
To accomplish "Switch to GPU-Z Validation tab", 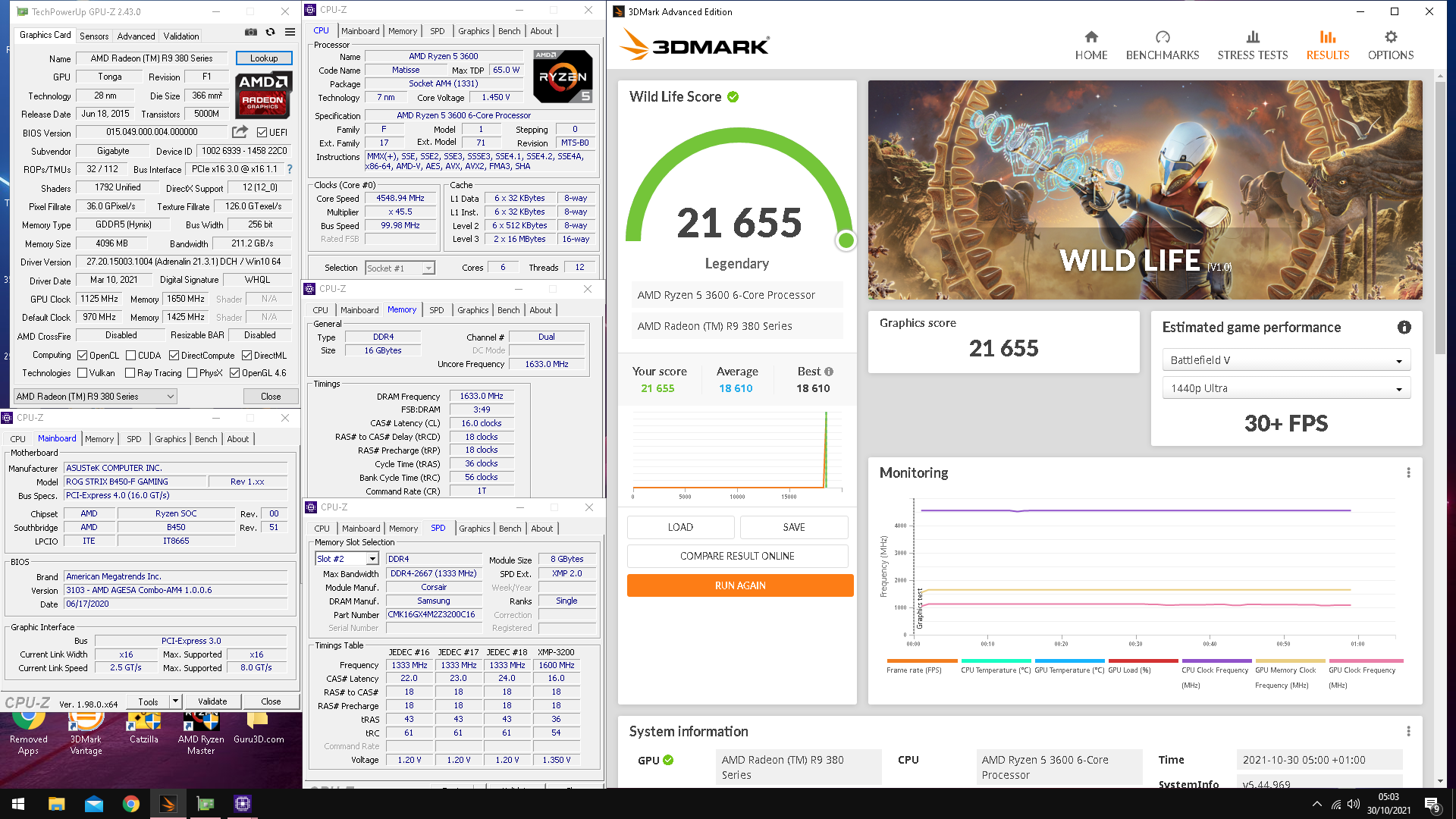I will click(x=181, y=36).
